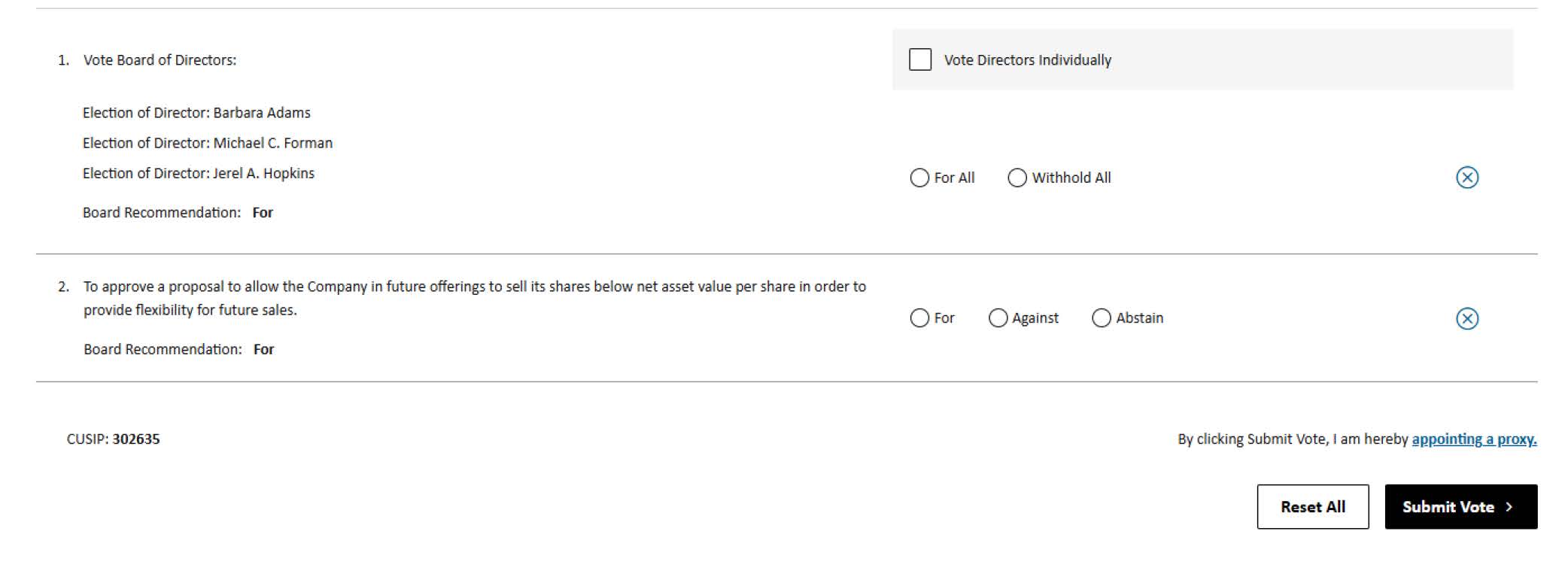
Task: Click the 'By clicking Submit Vote' disclaimer text
Action: point(1292,439)
